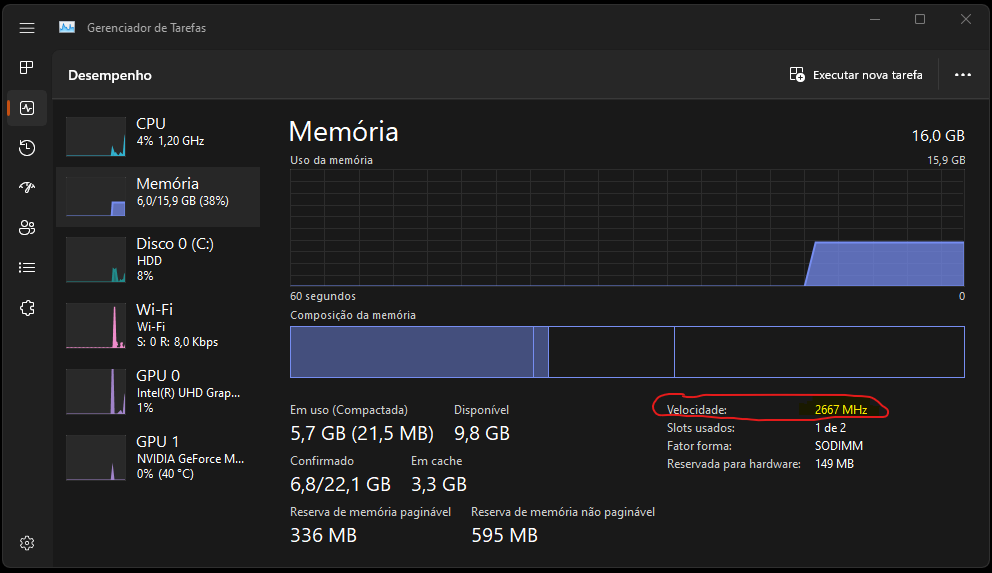Select the Performance page icon
The width and height of the screenshot is (992, 573).
click(x=27, y=108)
